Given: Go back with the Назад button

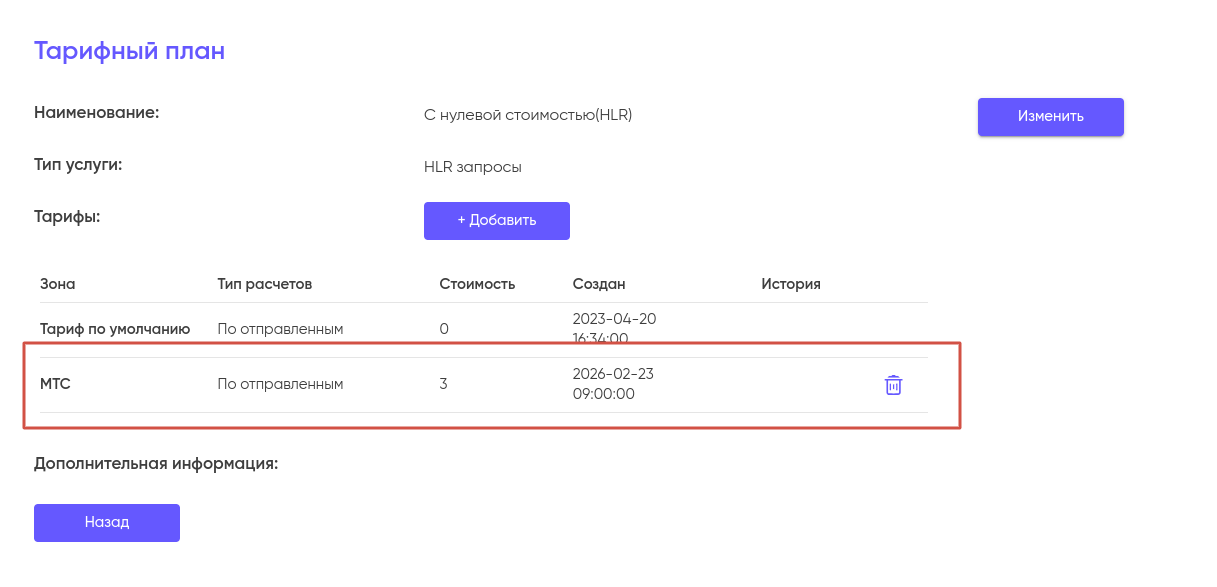Looking at the screenshot, I should coord(107,522).
